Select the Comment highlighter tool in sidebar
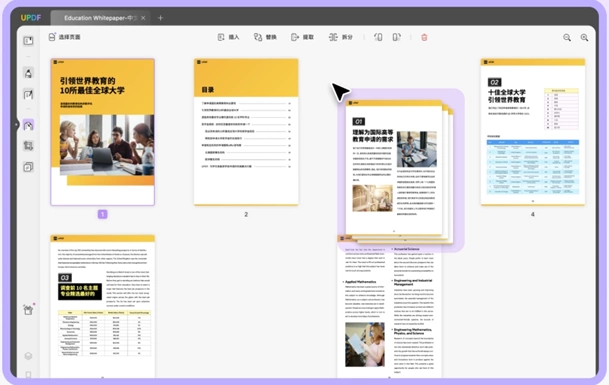Viewport: 609px width, 385px height. [28, 73]
